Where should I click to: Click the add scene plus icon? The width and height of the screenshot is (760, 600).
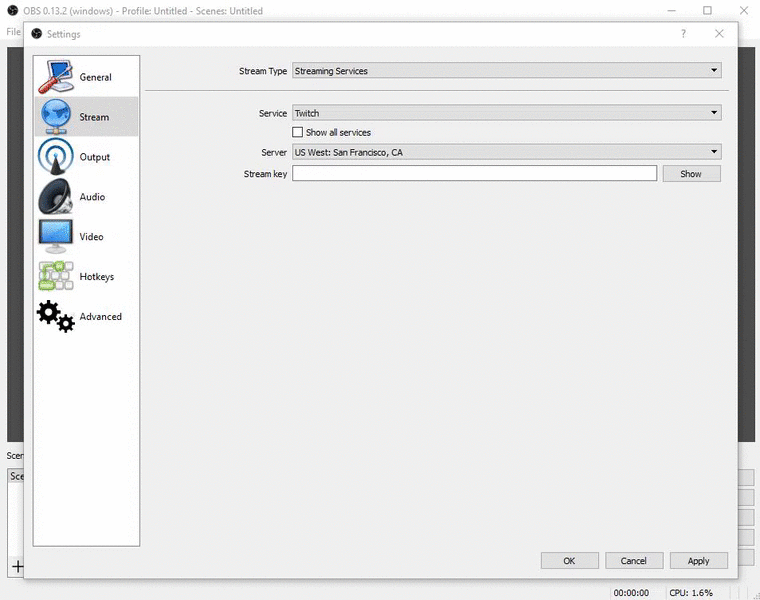pyautogui.click(x=17, y=566)
